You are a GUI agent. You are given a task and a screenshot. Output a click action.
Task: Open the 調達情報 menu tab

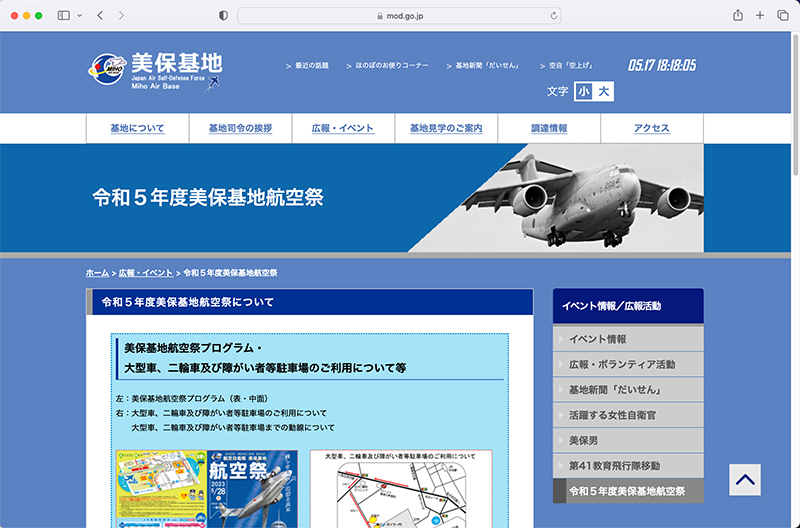coord(549,128)
